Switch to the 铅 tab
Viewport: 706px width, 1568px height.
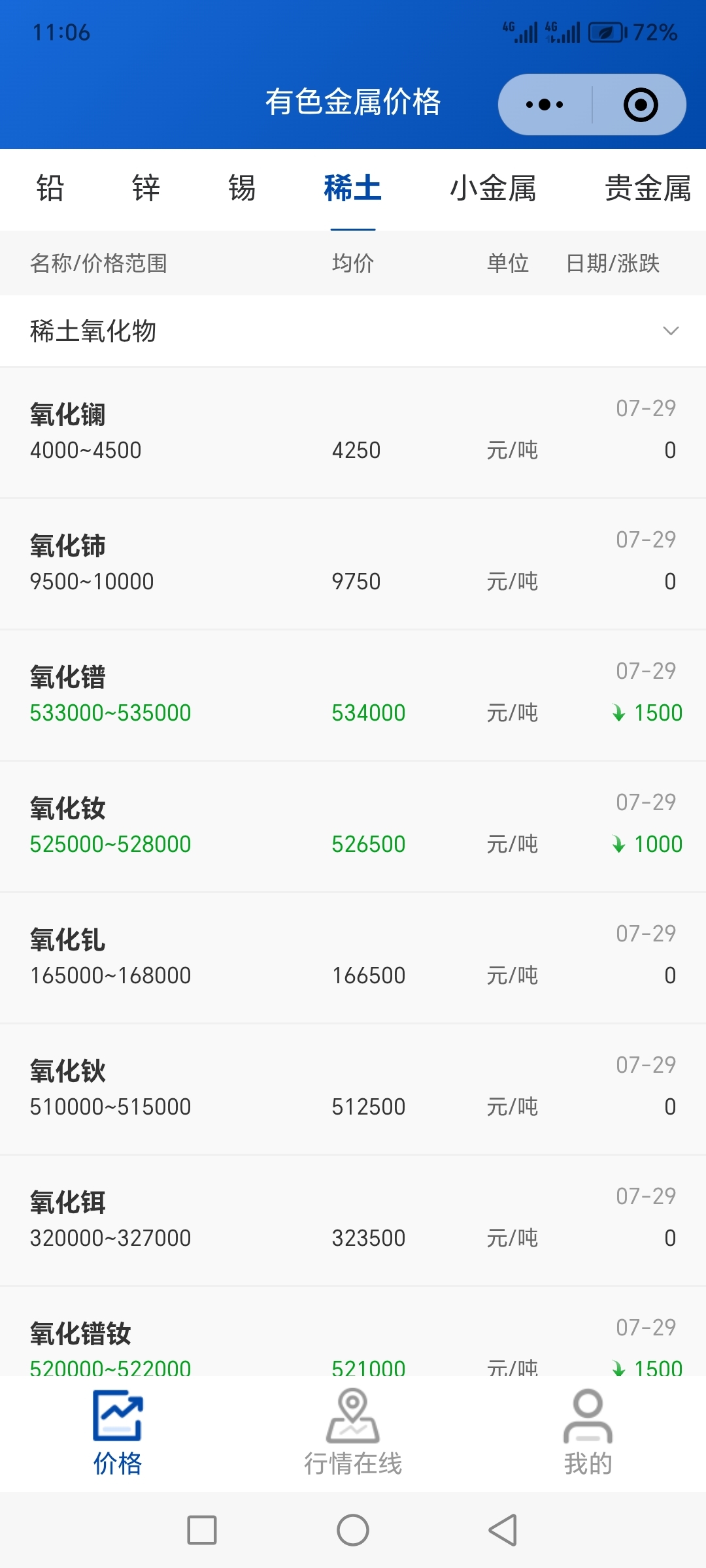coord(50,188)
